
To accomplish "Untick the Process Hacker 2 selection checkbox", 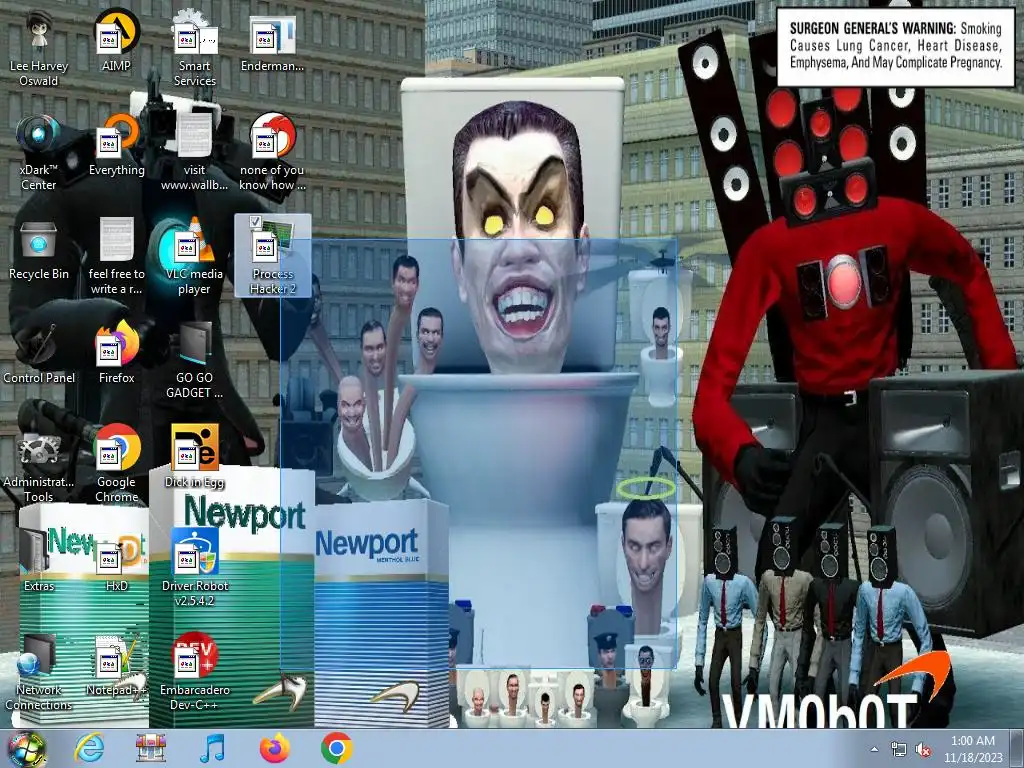I will [255, 222].
